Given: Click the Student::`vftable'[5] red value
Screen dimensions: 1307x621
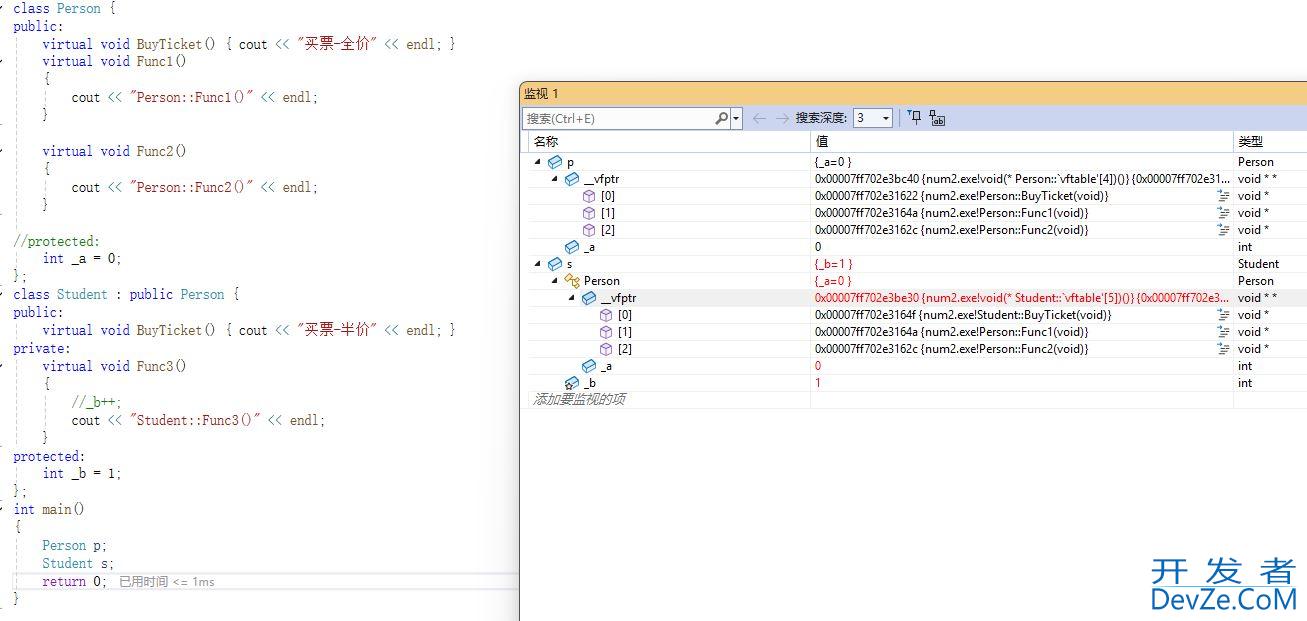Looking at the screenshot, I should [1021, 298].
